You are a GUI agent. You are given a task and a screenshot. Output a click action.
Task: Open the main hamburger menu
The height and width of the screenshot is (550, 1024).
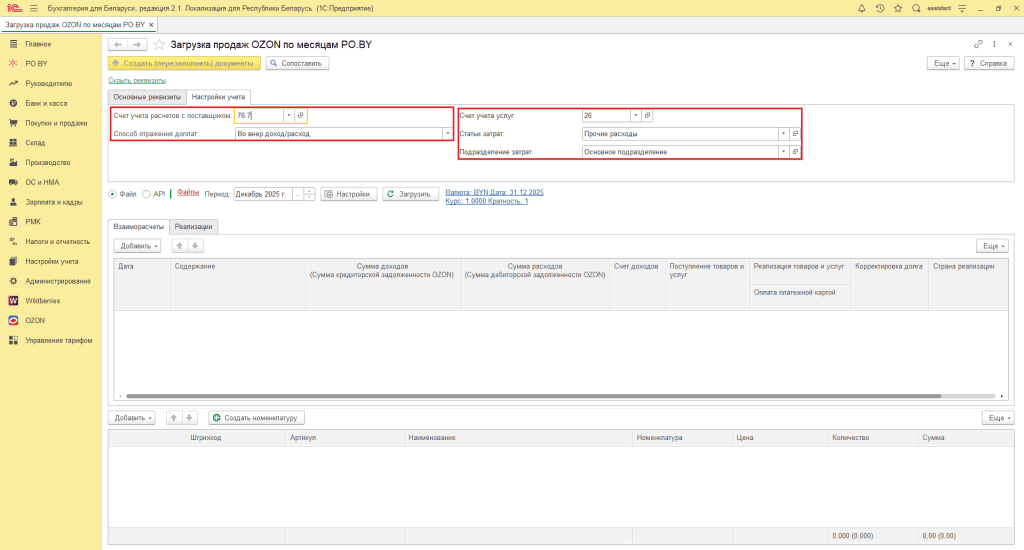tap(33, 8)
